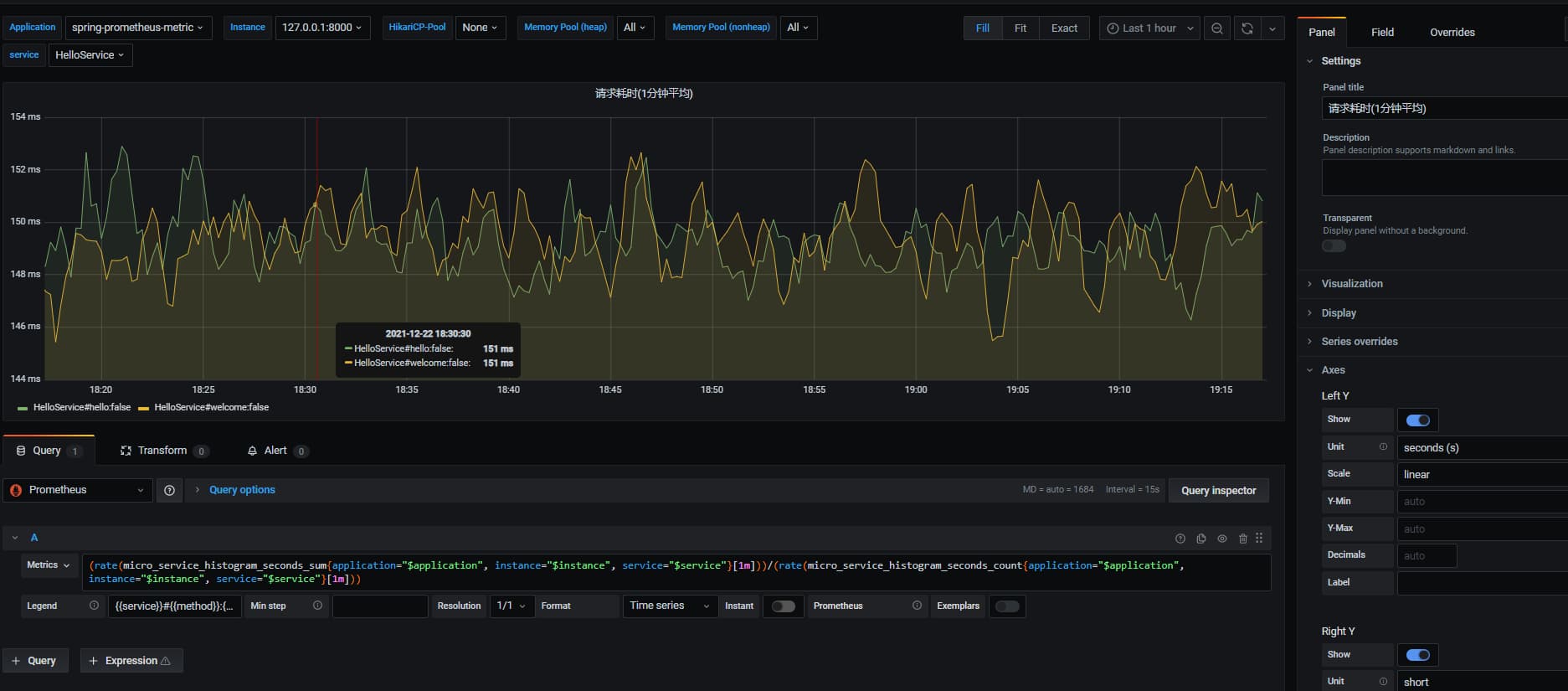Delete query A using the trash icon
The width and height of the screenshot is (1568, 691).
1242,539
